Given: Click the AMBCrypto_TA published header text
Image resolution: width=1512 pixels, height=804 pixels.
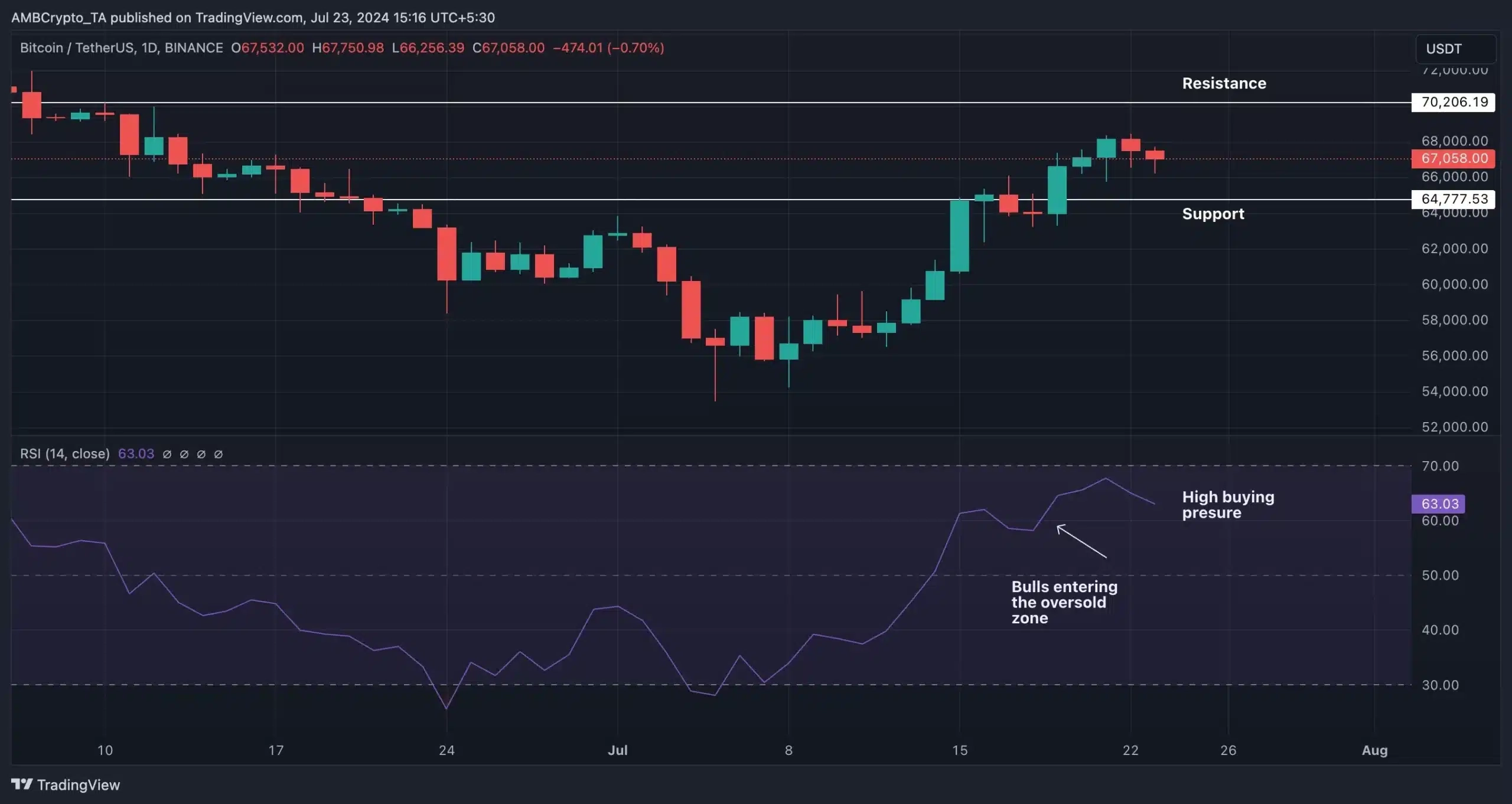Looking at the screenshot, I should tap(253, 18).
